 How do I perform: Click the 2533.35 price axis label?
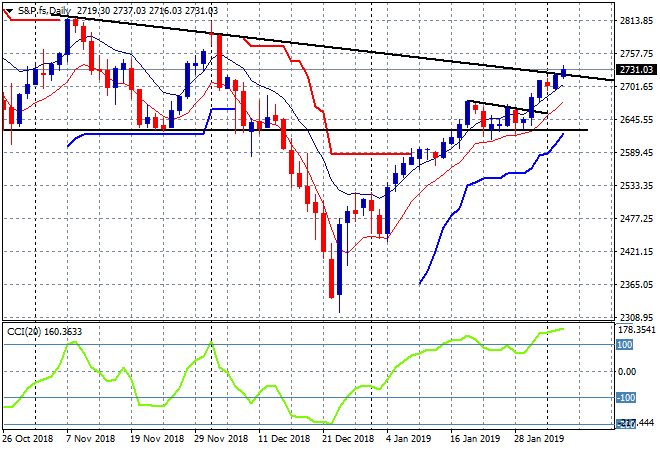(636, 186)
